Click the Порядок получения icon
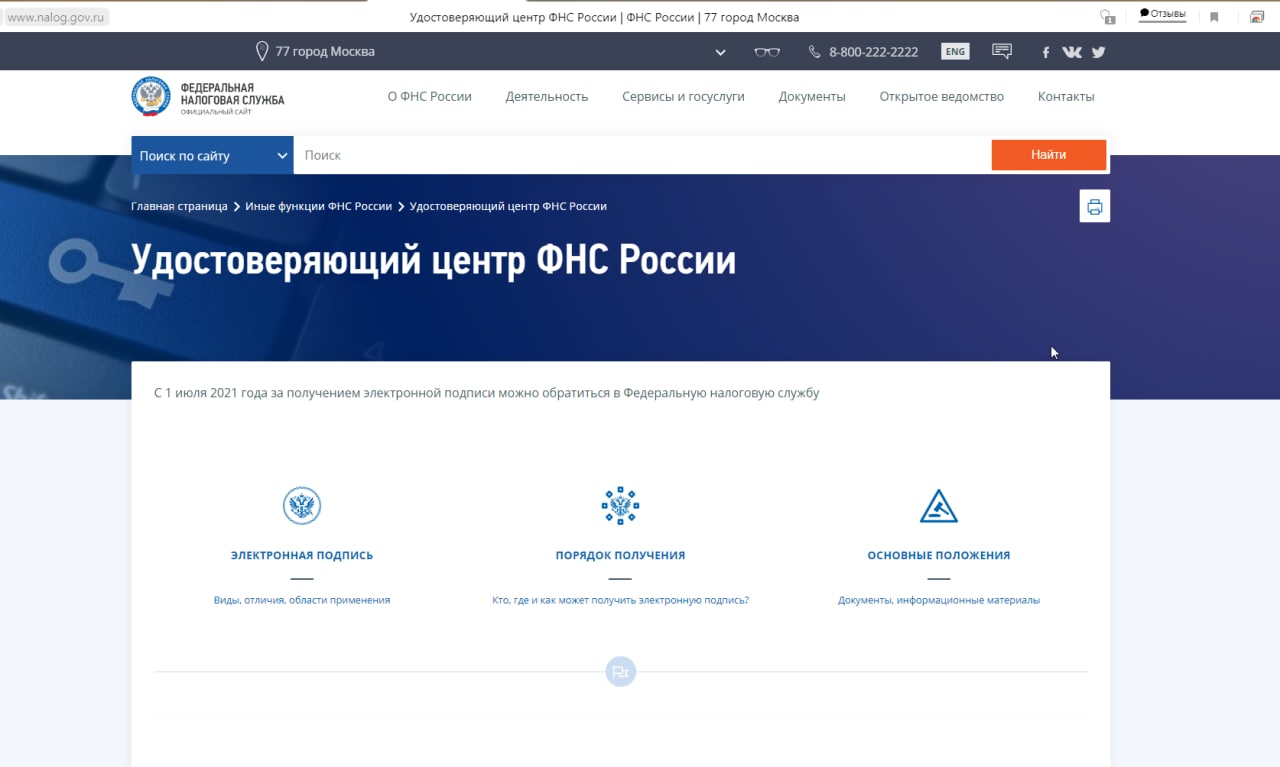1280x767 pixels. click(620, 506)
